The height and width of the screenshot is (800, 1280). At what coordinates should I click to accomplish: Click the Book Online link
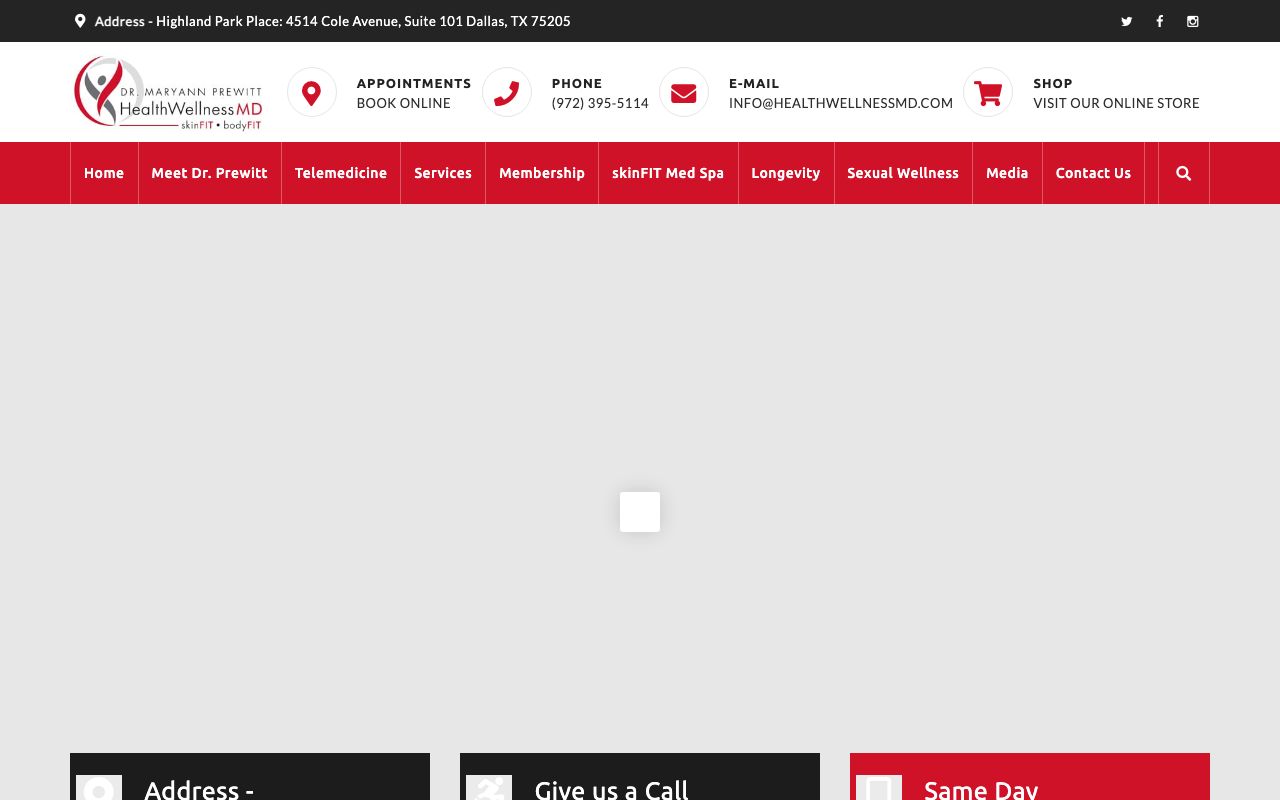(x=403, y=103)
